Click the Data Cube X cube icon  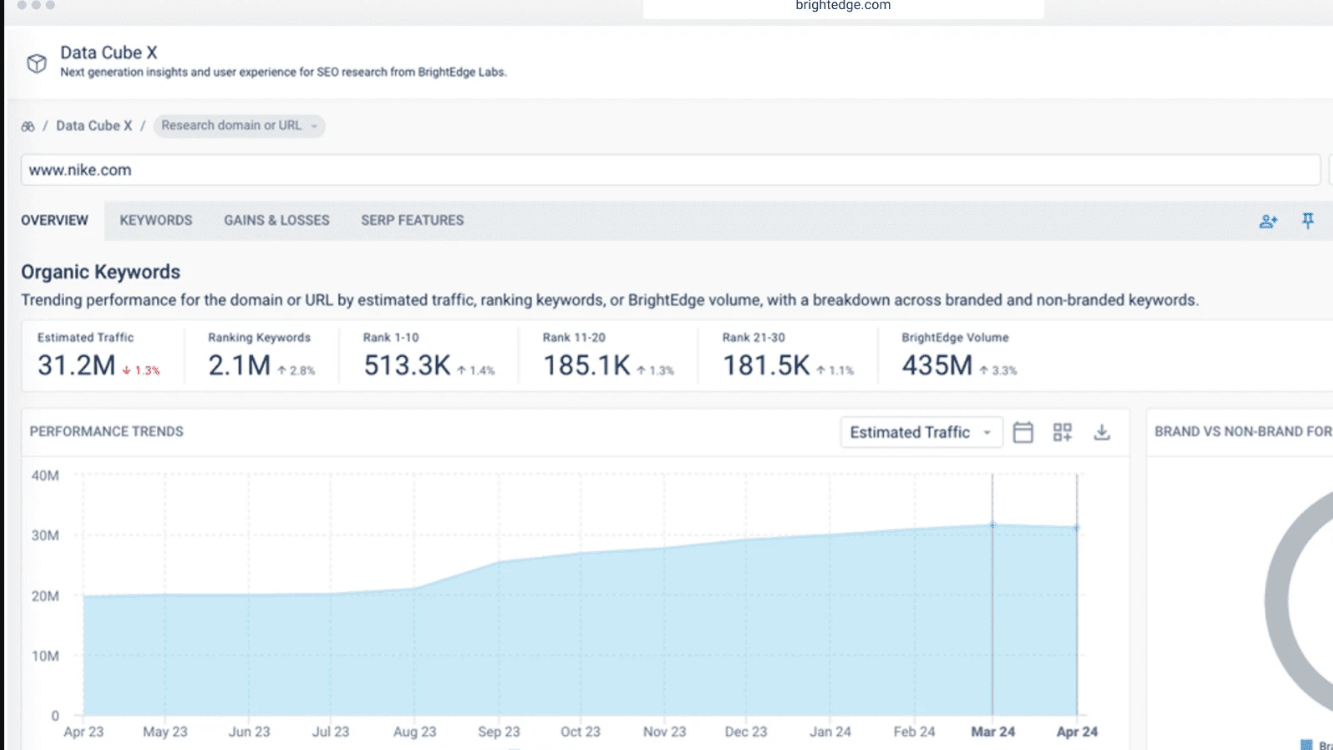pyautogui.click(x=37, y=63)
